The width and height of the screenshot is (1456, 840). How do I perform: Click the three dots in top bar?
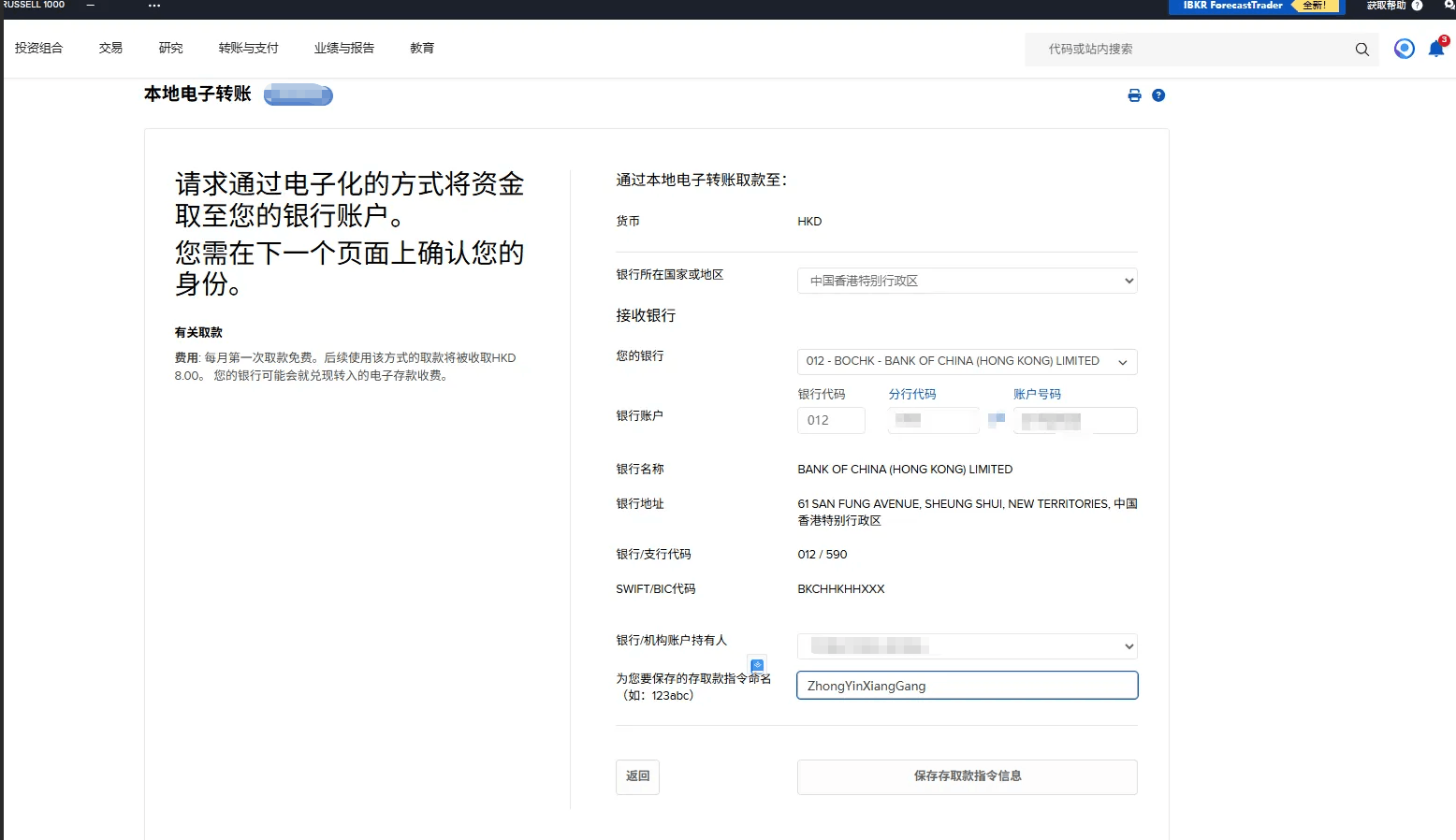coord(154,6)
